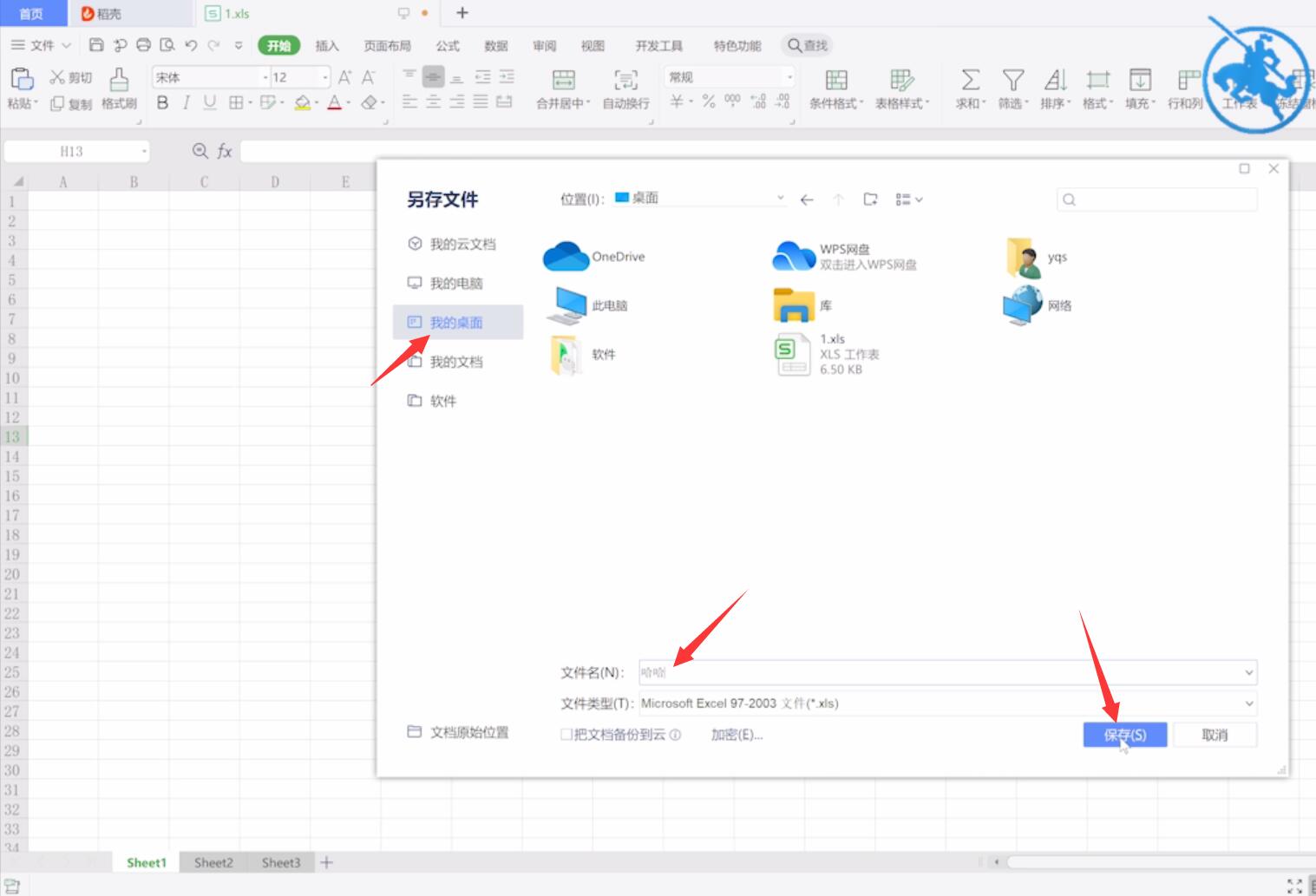Select the Format Painter (格式刷) icon

pos(119,79)
